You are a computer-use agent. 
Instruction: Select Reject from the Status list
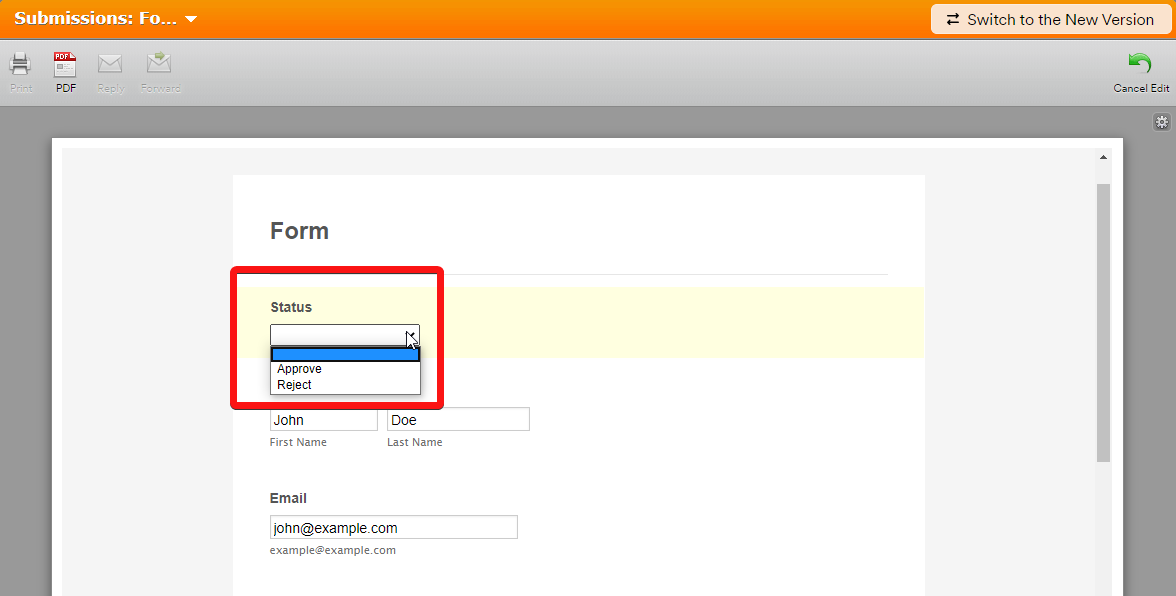(x=295, y=385)
